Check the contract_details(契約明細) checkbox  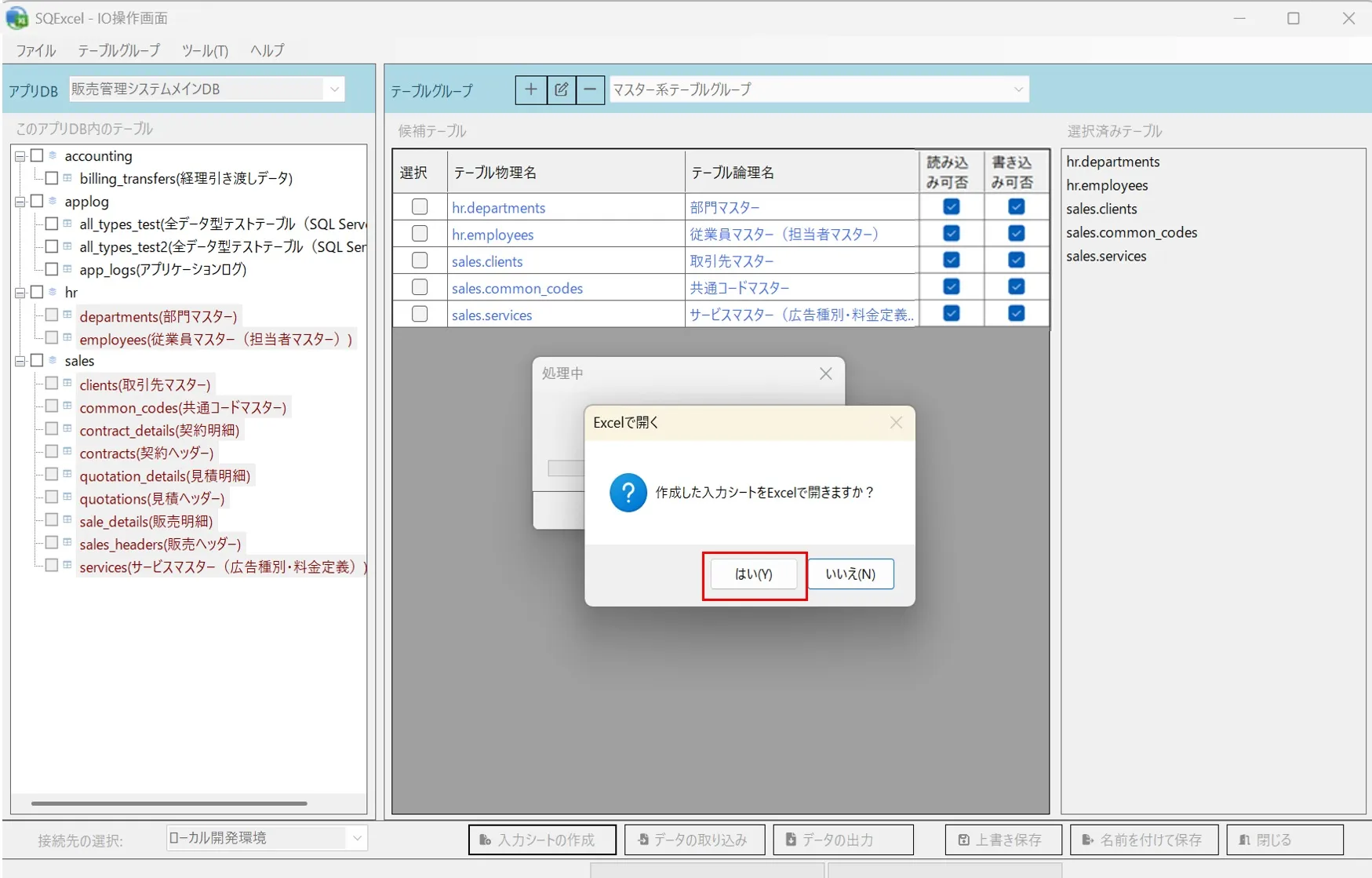tap(52, 428)
